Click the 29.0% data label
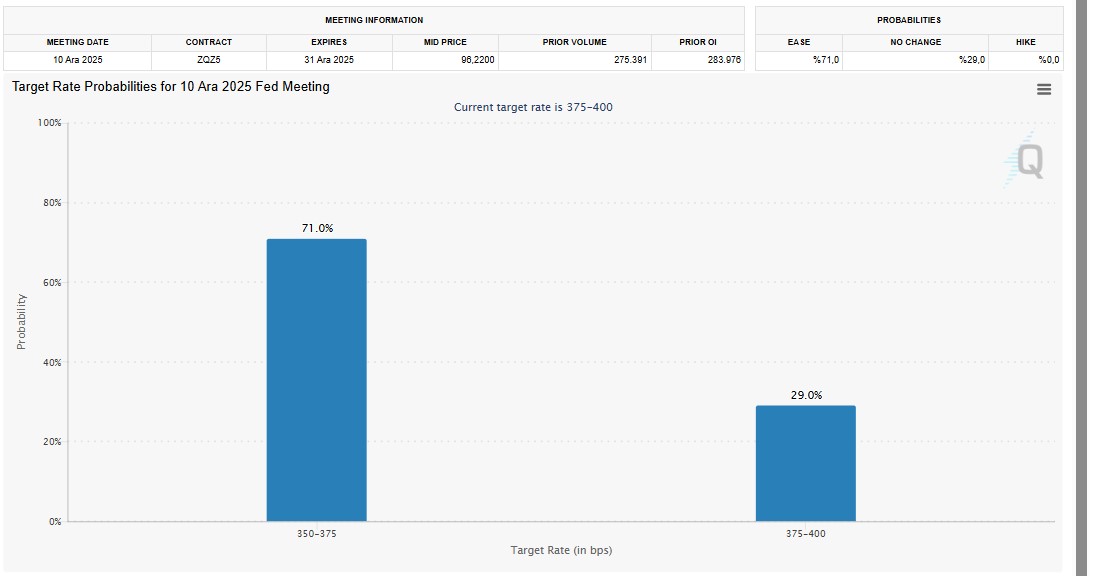This screenshot has width=1100, height=576. (x=806, y=395)
